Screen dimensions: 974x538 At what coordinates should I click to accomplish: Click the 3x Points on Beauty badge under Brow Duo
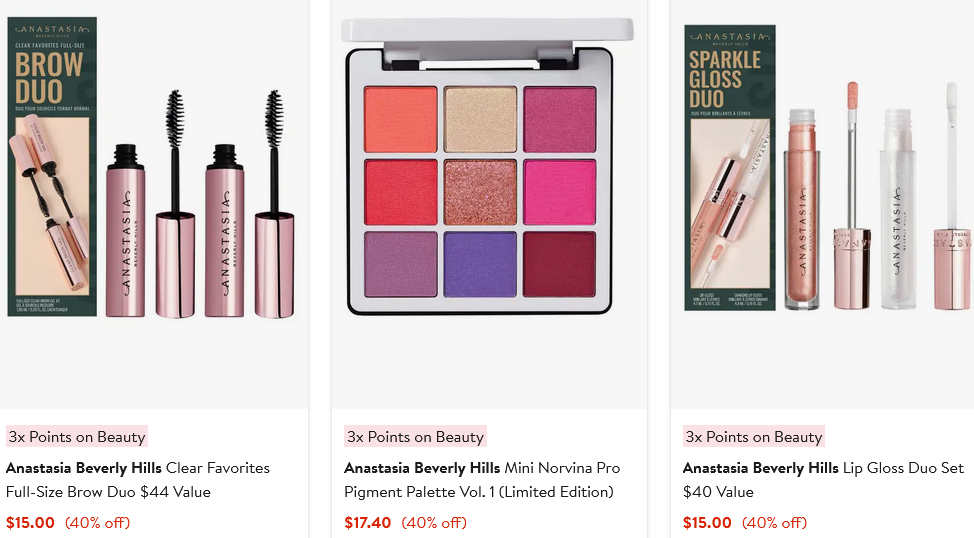(x=77, y=437)
